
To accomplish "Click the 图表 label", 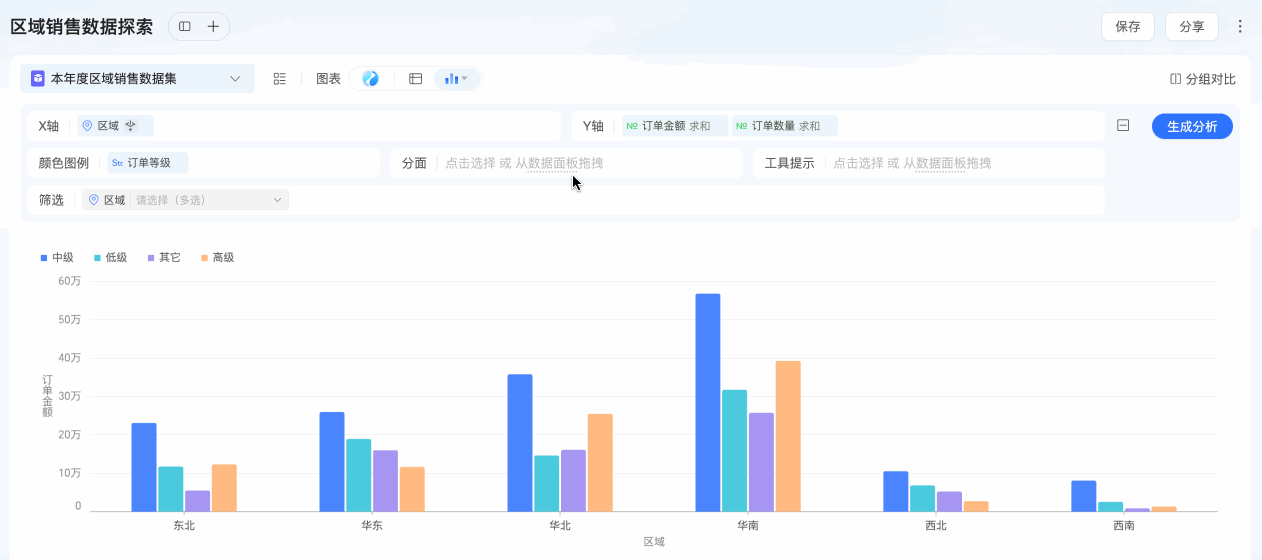I will coord(328,79).
